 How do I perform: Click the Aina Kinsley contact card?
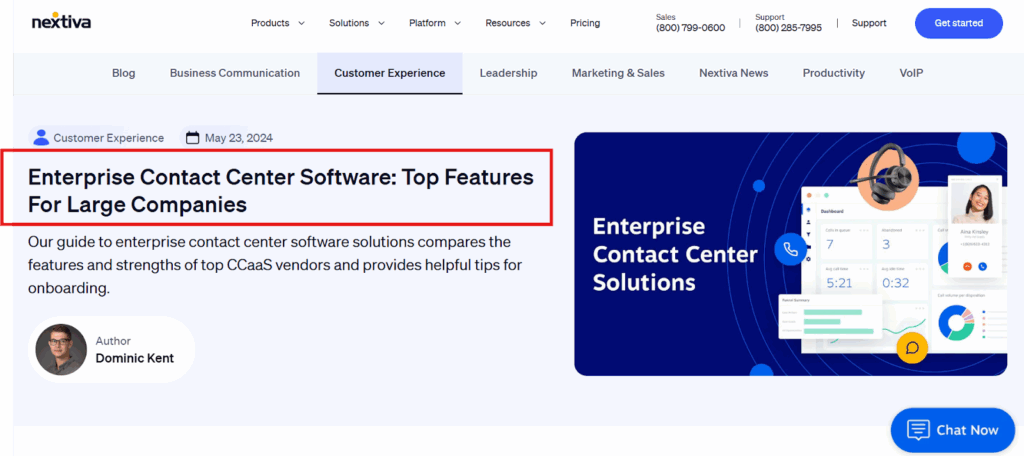(x=975, y=225)
